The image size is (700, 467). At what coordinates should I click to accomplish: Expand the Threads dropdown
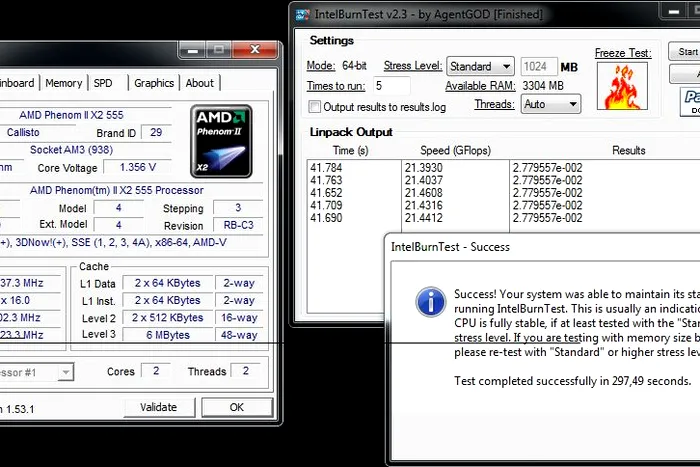point(552,104)
